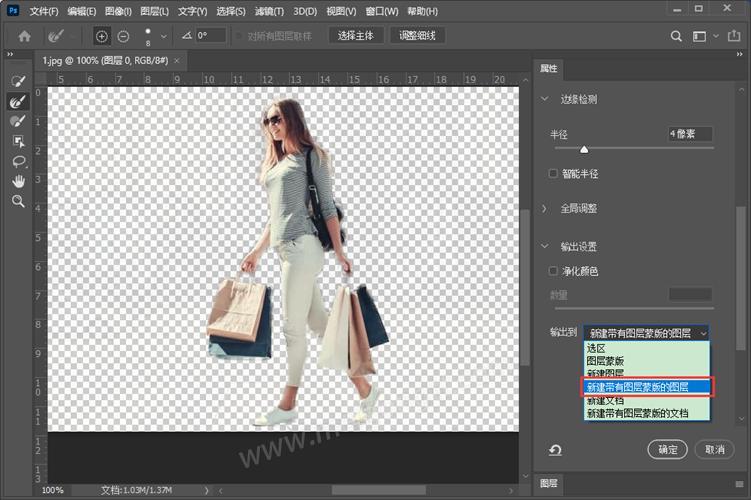The image size is (751, 500).
Task: Click the 半径 value field
Action: point(690,134)
